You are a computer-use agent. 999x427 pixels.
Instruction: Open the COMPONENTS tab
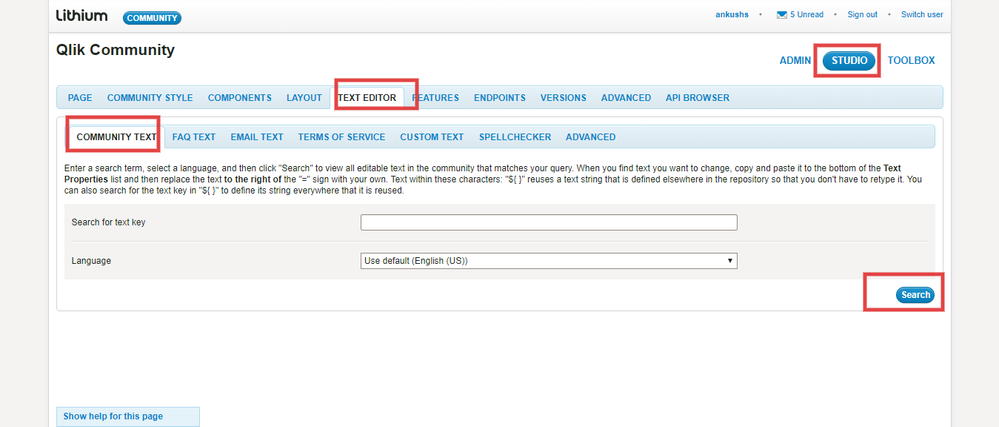(240, 98)
